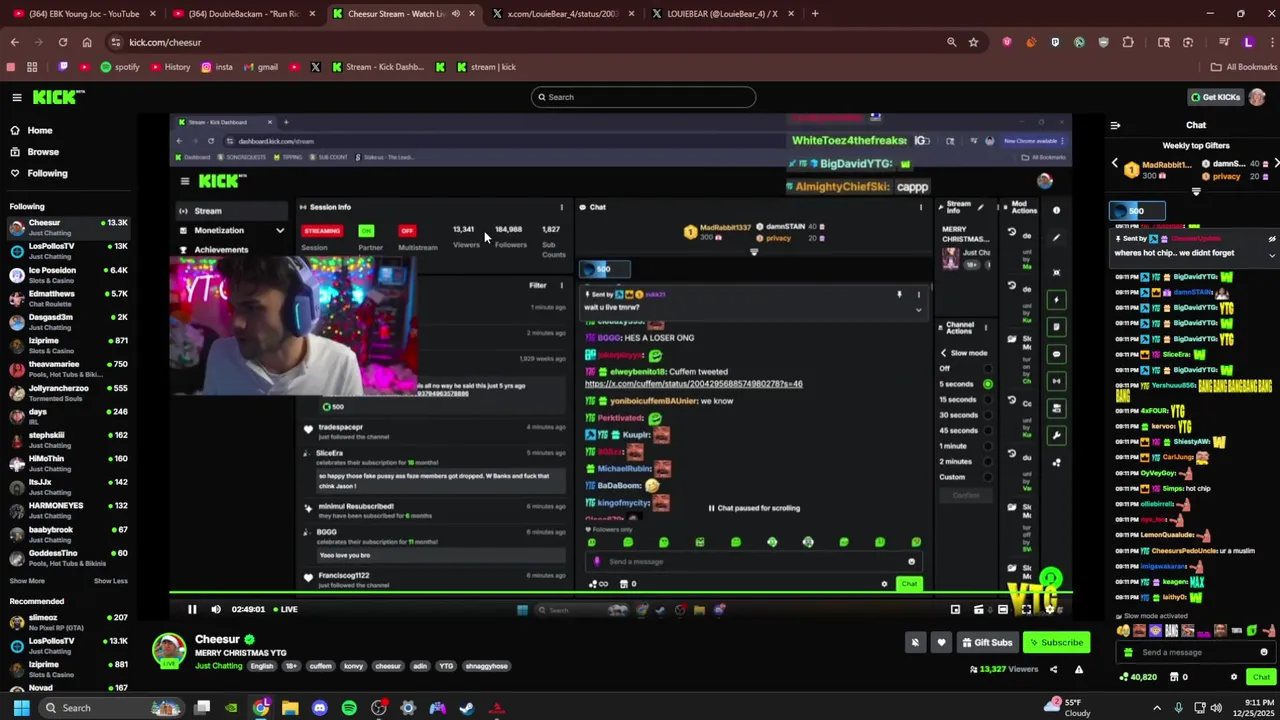The width and height of the screenshot is (1280, 720).
Task: Open Edmatthews channel in sidebar
Action: 68,297
